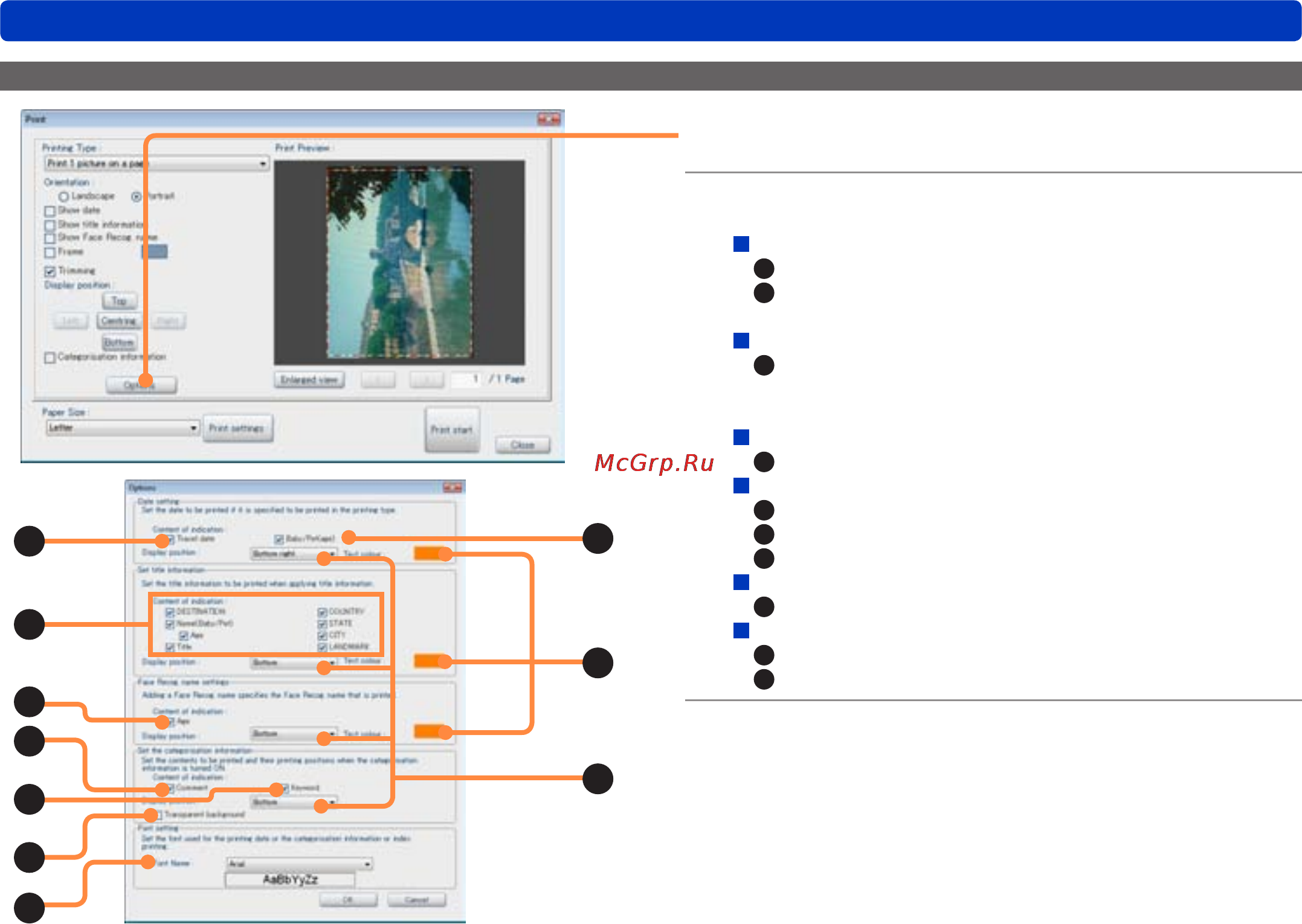Toggle the CITY checkbox
1302x924 pixels.
pos(323,636)
